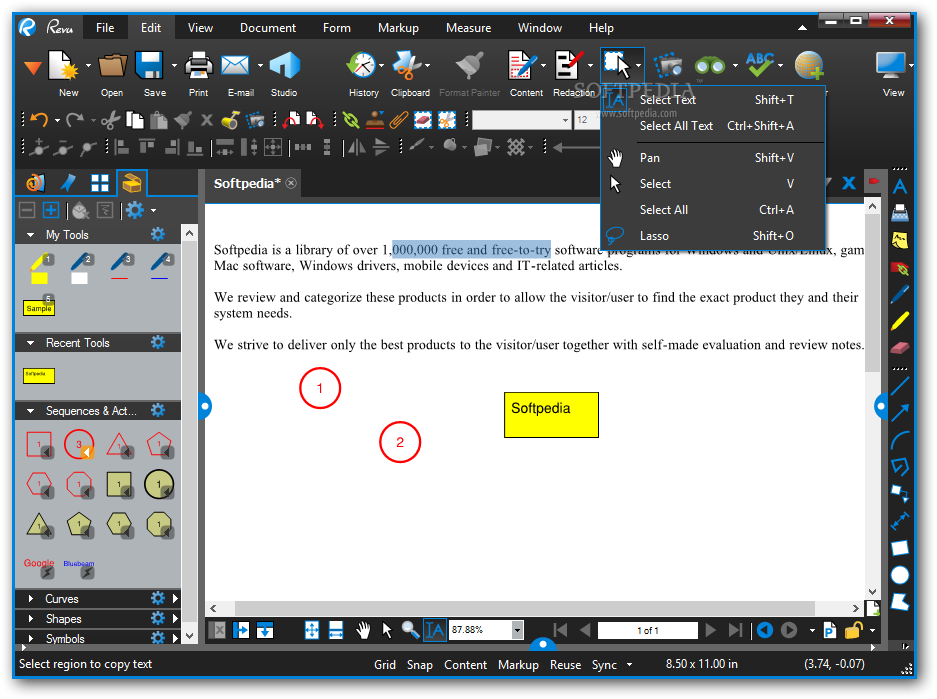
Task: Click the Redaction icon
Action: pyautogui.click(x=568, y=66)
